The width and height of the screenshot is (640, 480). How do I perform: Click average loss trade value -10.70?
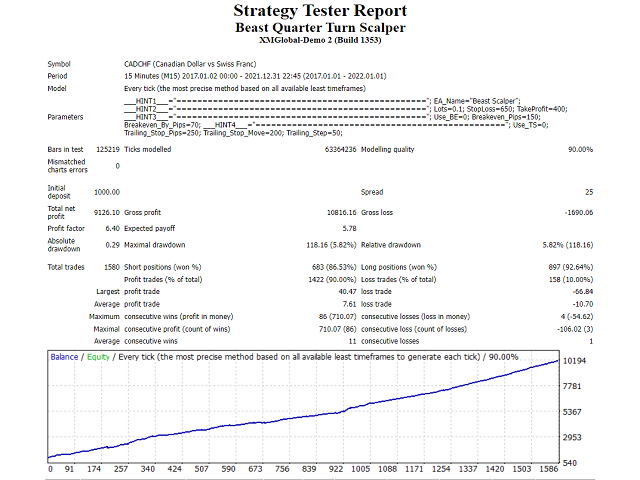tap(583, 304)
